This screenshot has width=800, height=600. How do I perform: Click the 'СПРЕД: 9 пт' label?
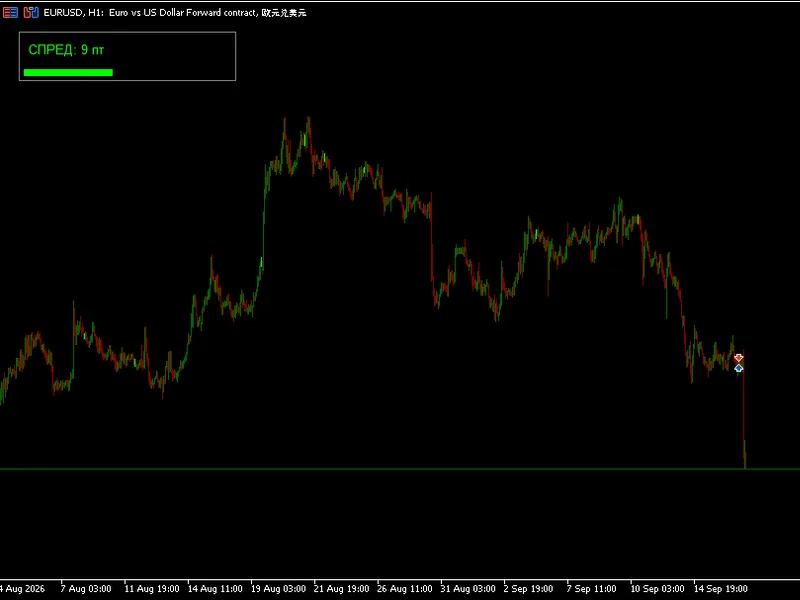coord(66,49)
